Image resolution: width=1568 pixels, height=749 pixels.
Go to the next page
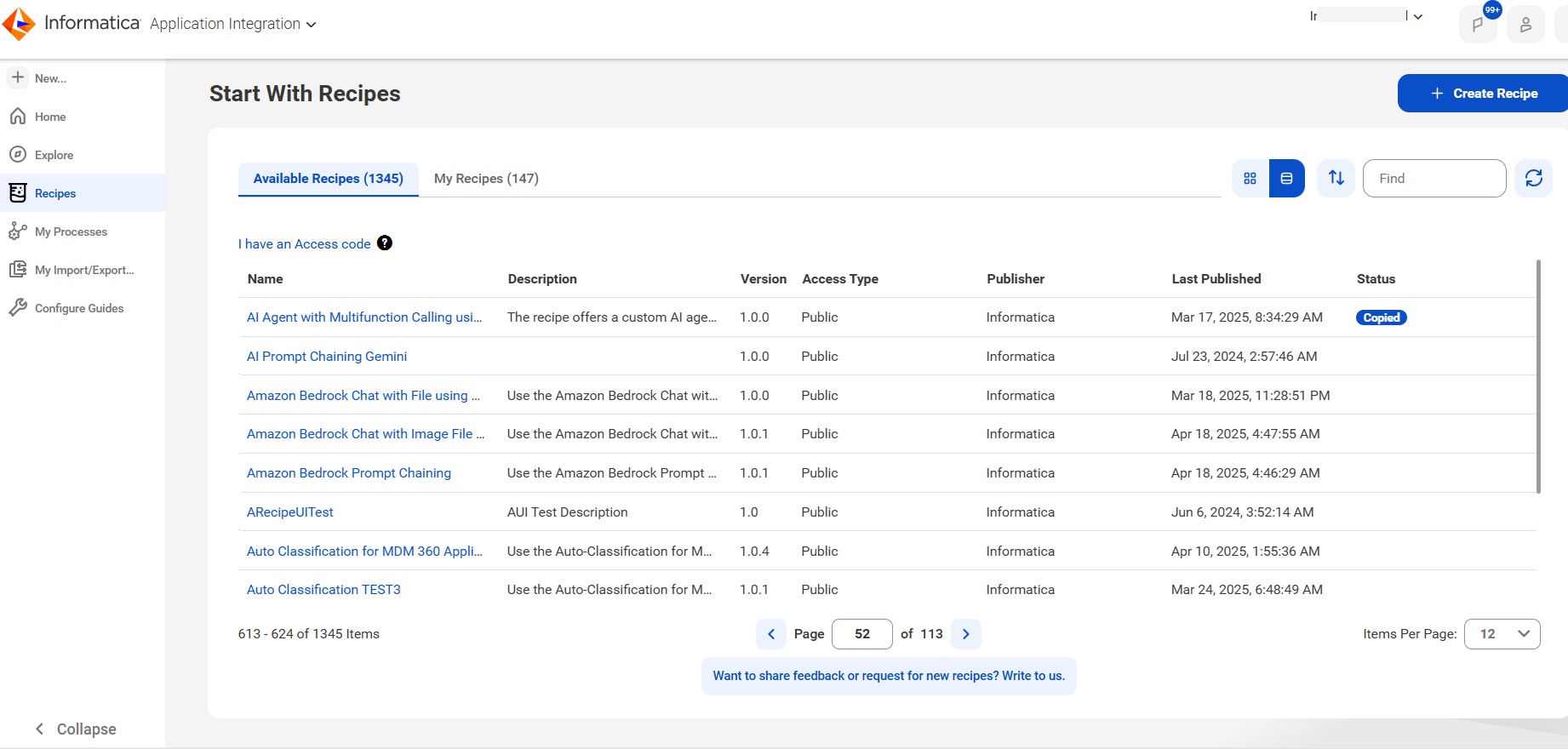pyautogui.click(x=966, y=634)
